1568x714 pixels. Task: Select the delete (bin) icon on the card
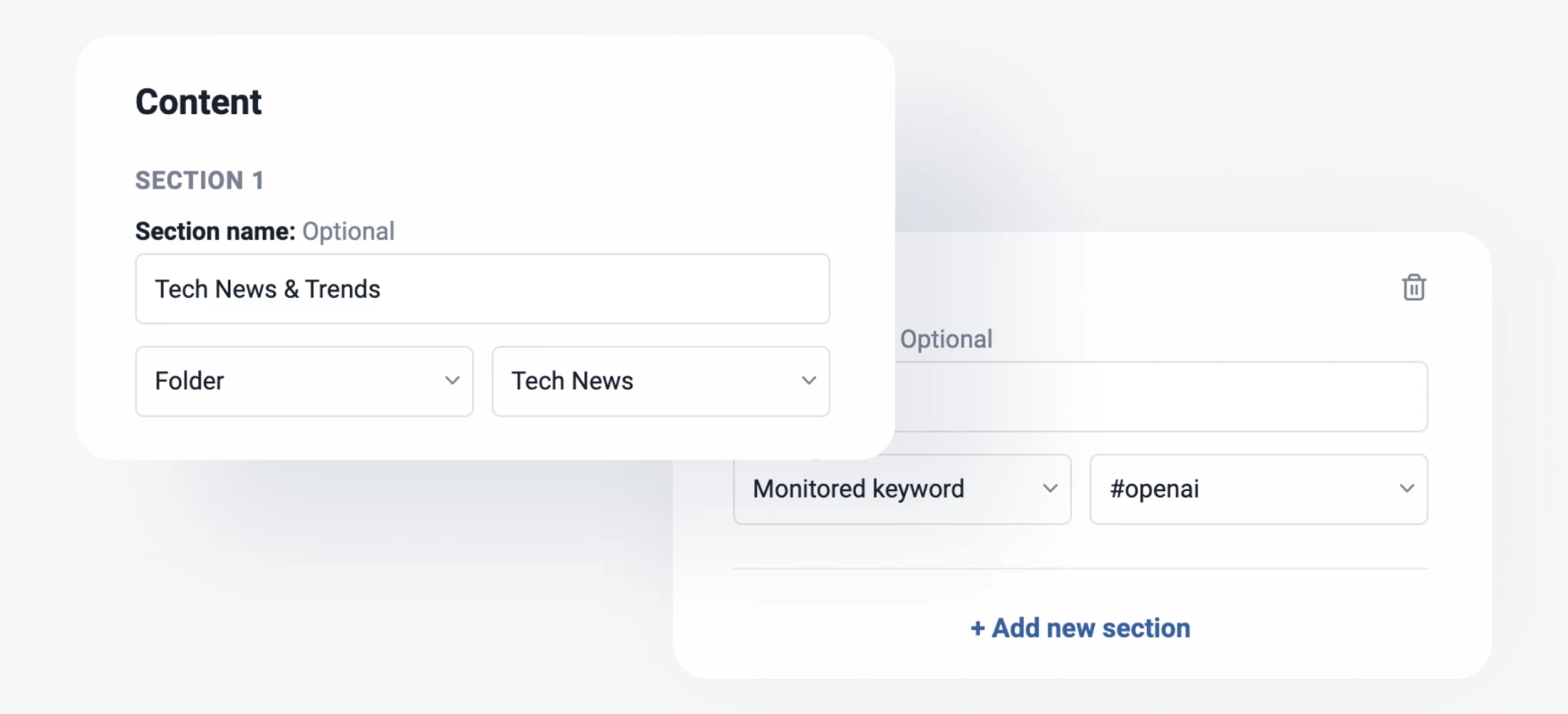coord(1413,287)
